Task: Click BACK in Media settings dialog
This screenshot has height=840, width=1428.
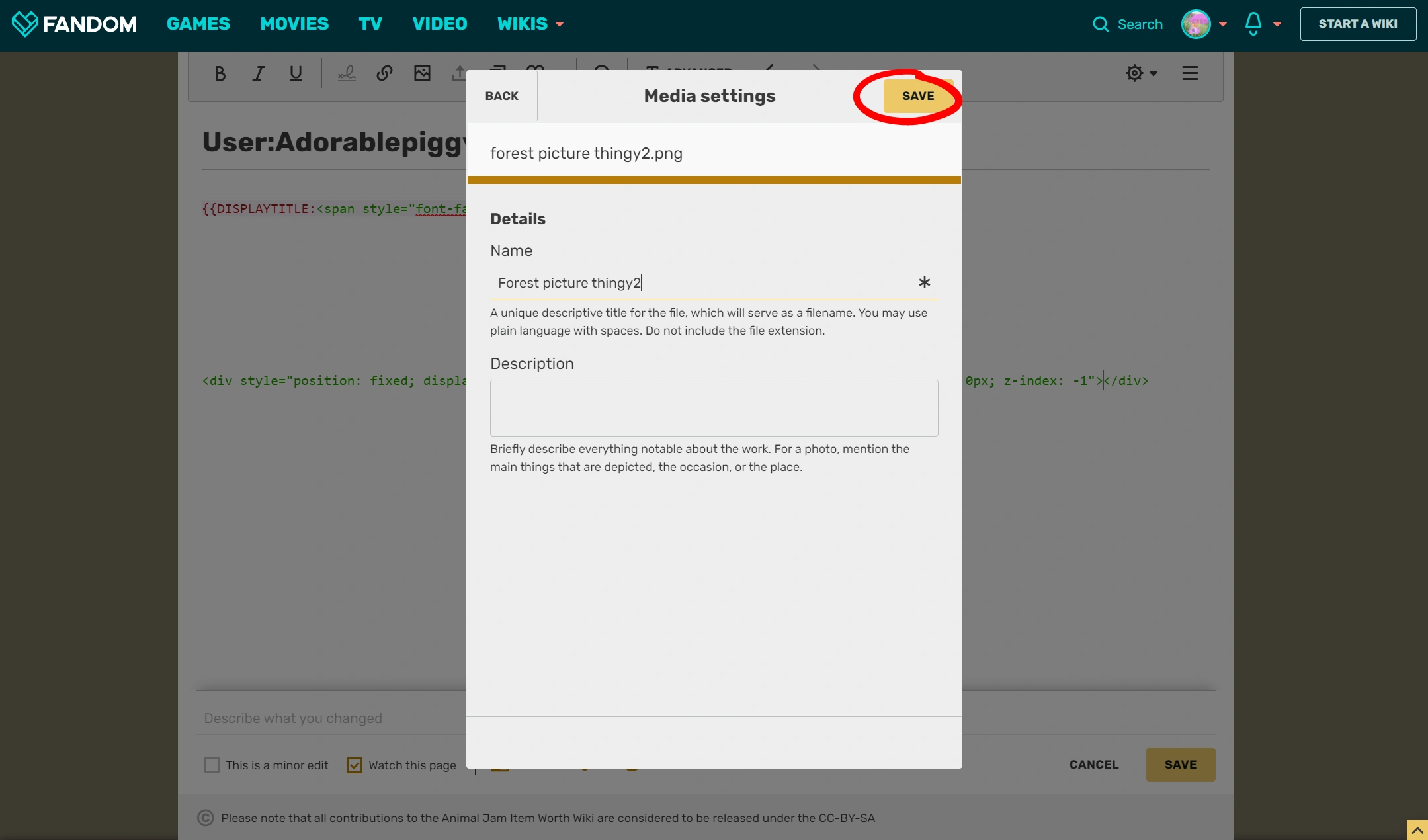Action: coord(501,96)
